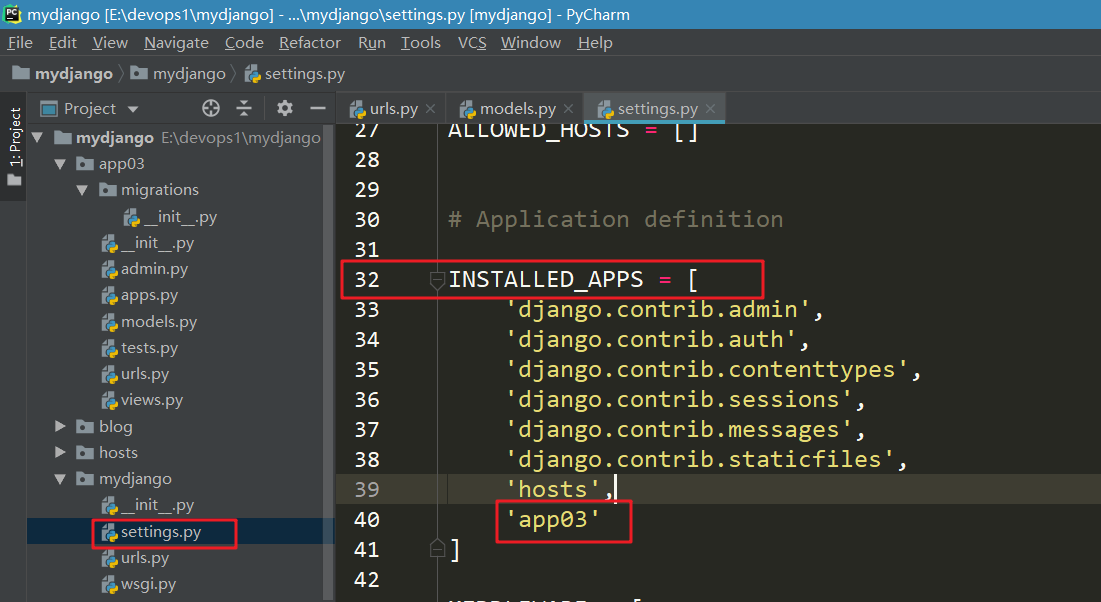The height and width of the screenshot is (602, 1101).
Task: Select tests.py in the project tree
Action: tap(140, 348)
